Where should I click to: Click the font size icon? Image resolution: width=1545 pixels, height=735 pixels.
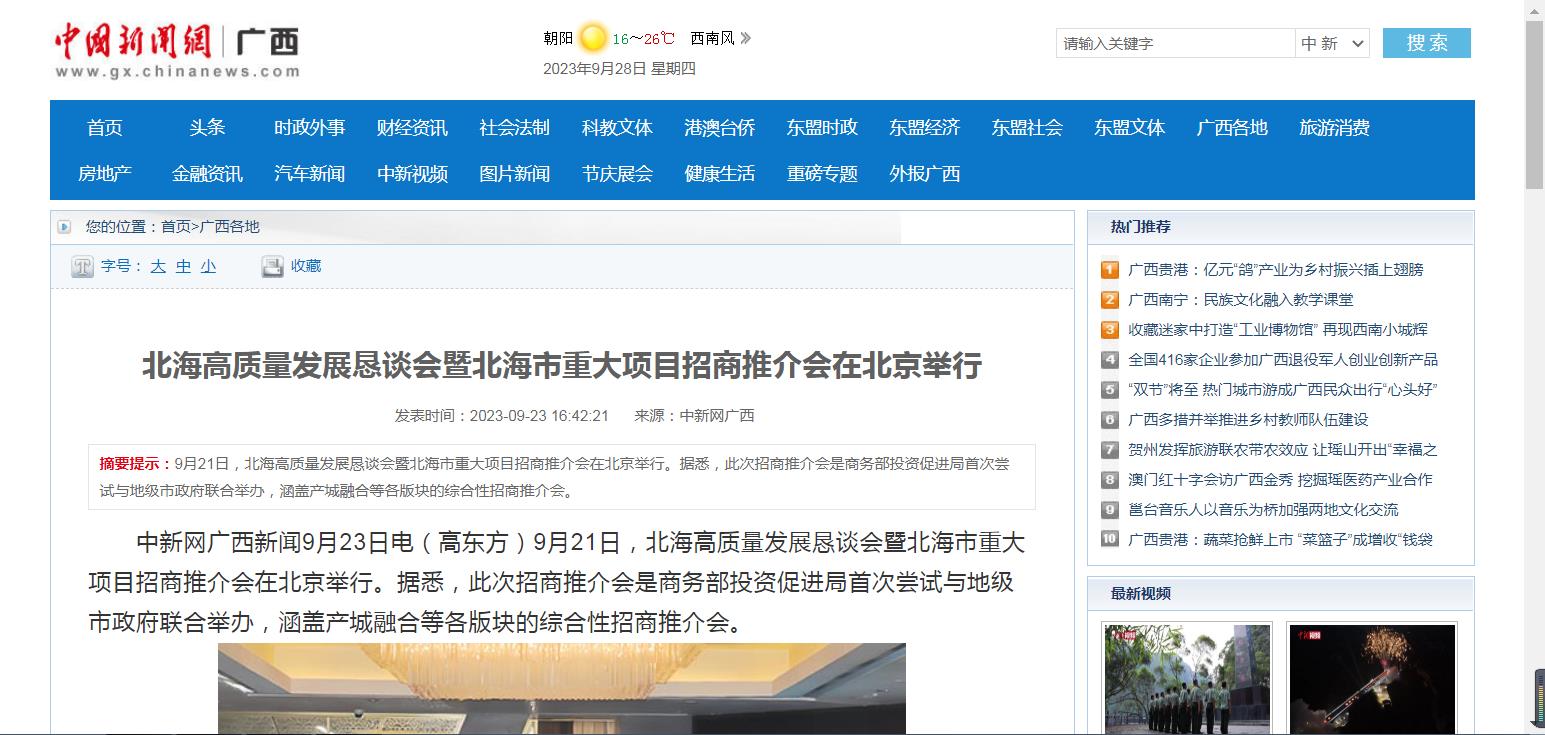82,267
